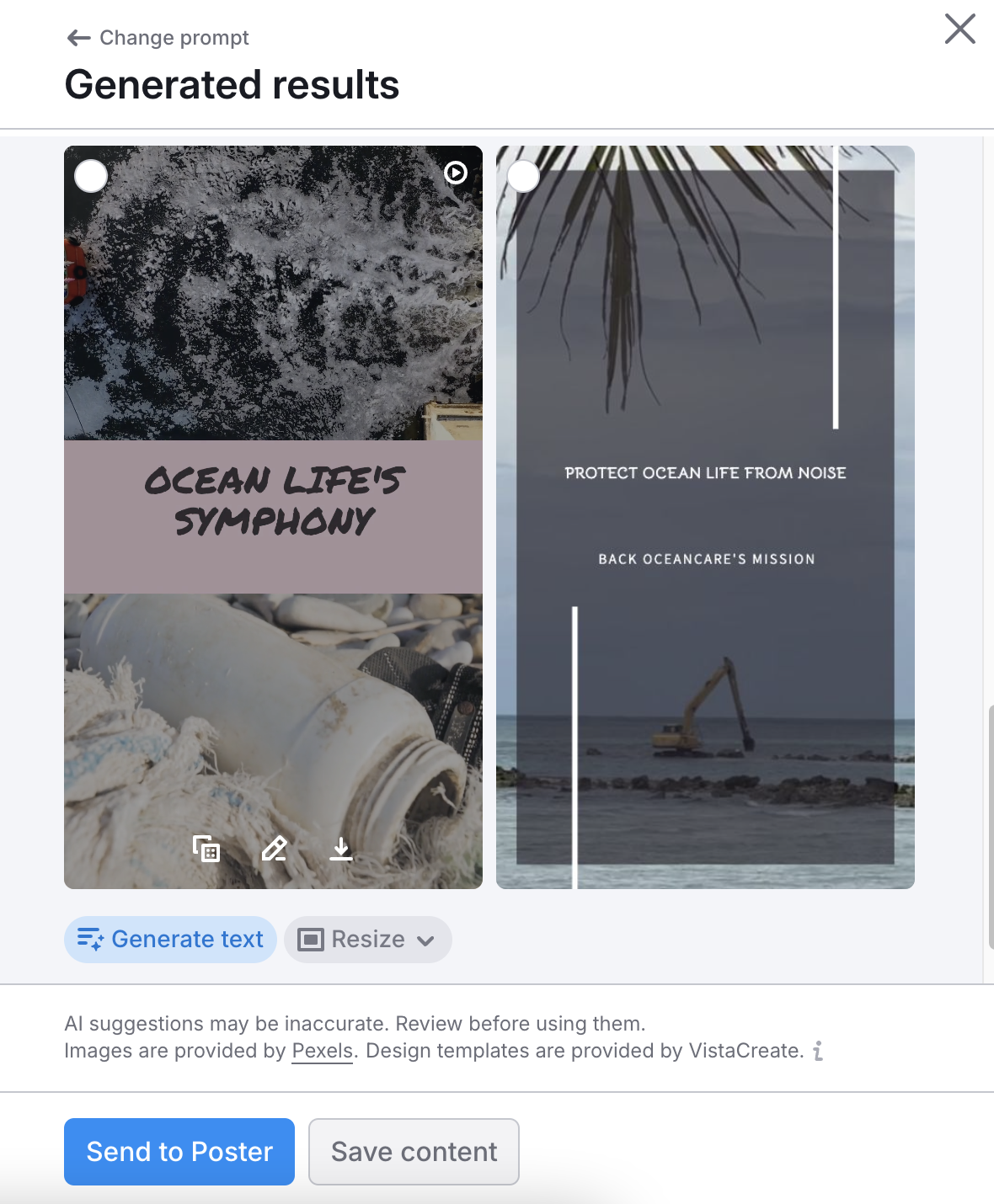Viewport: 994px width, 1204px height.
Task: Close the Generated results dialog
Action: pyautogui.click(x=959, y=29)
